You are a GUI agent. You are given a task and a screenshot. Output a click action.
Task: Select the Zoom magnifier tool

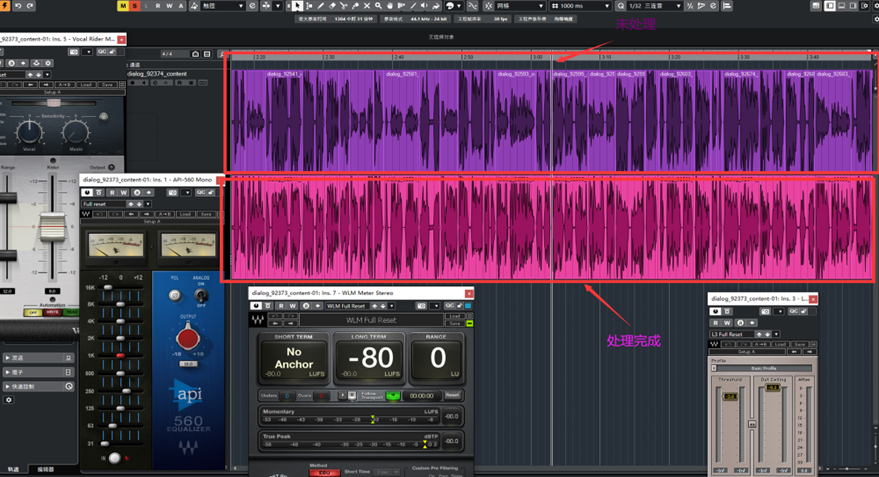(378, 6)
